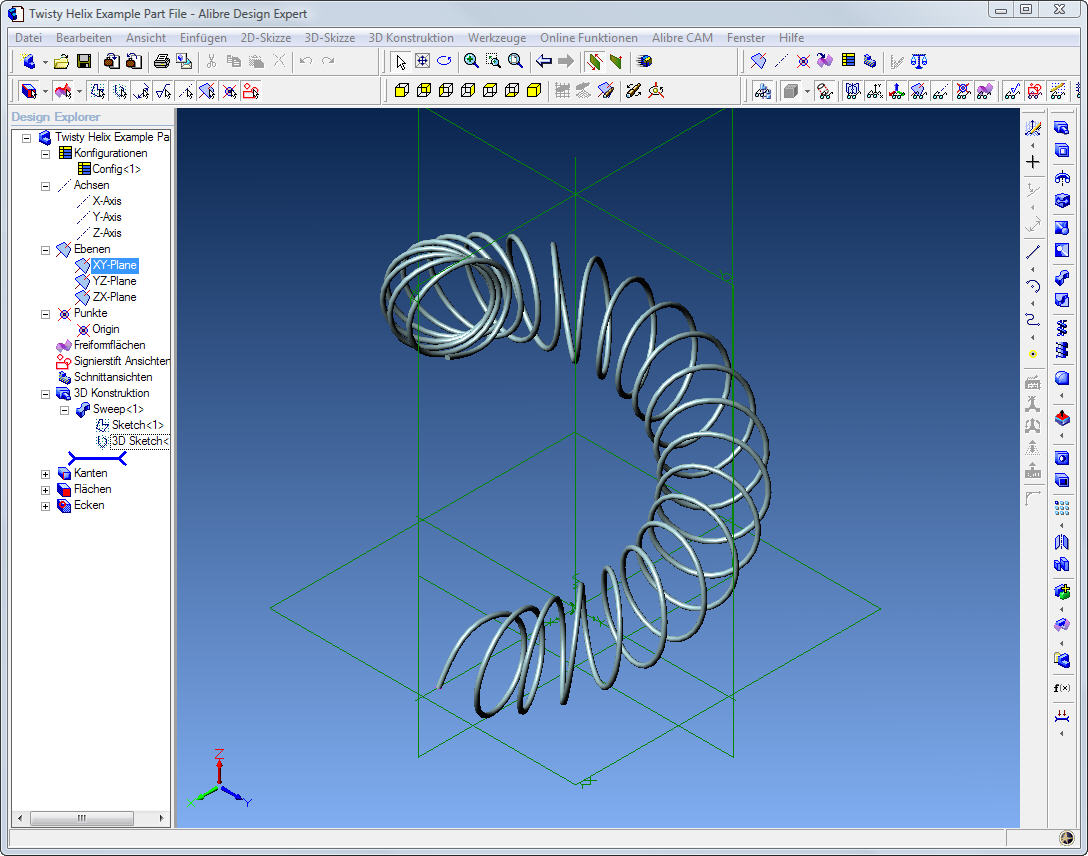Viewport: 1088px width, 856px height.
Task: Expand the Kanten tree node
Action: (45, 474)
